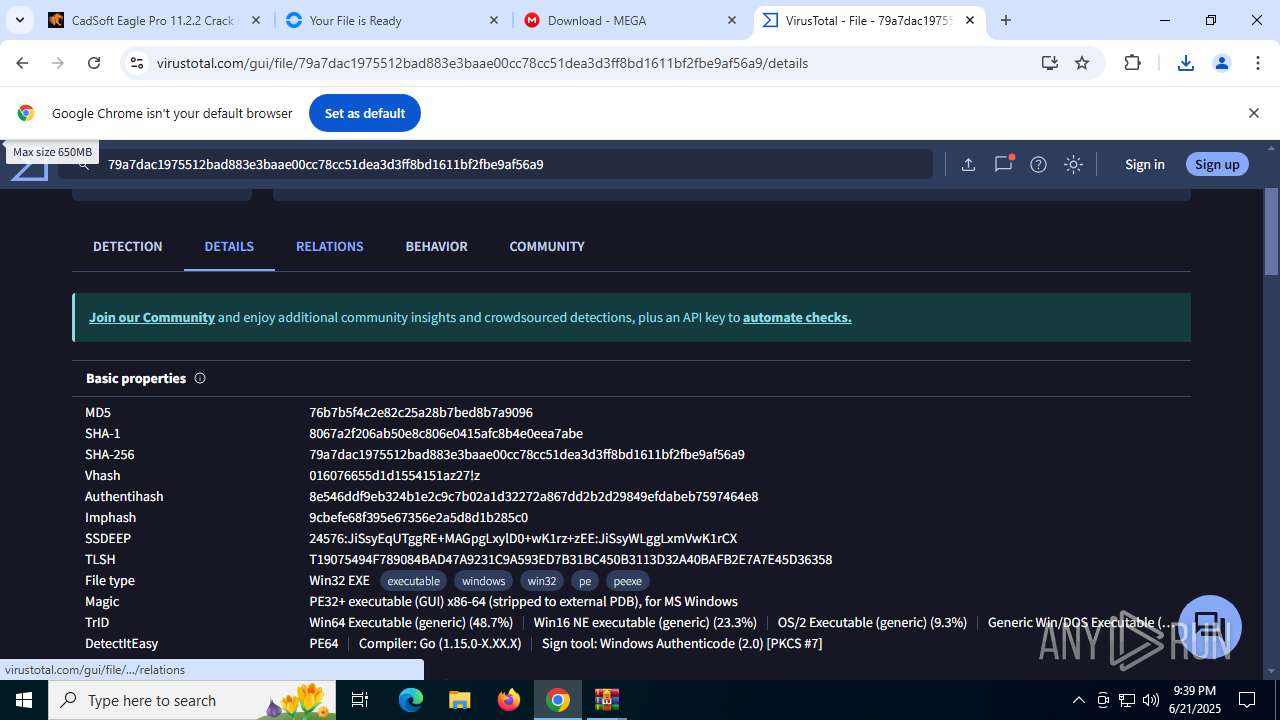Click the browser back arrow

(x=22, y=63)
